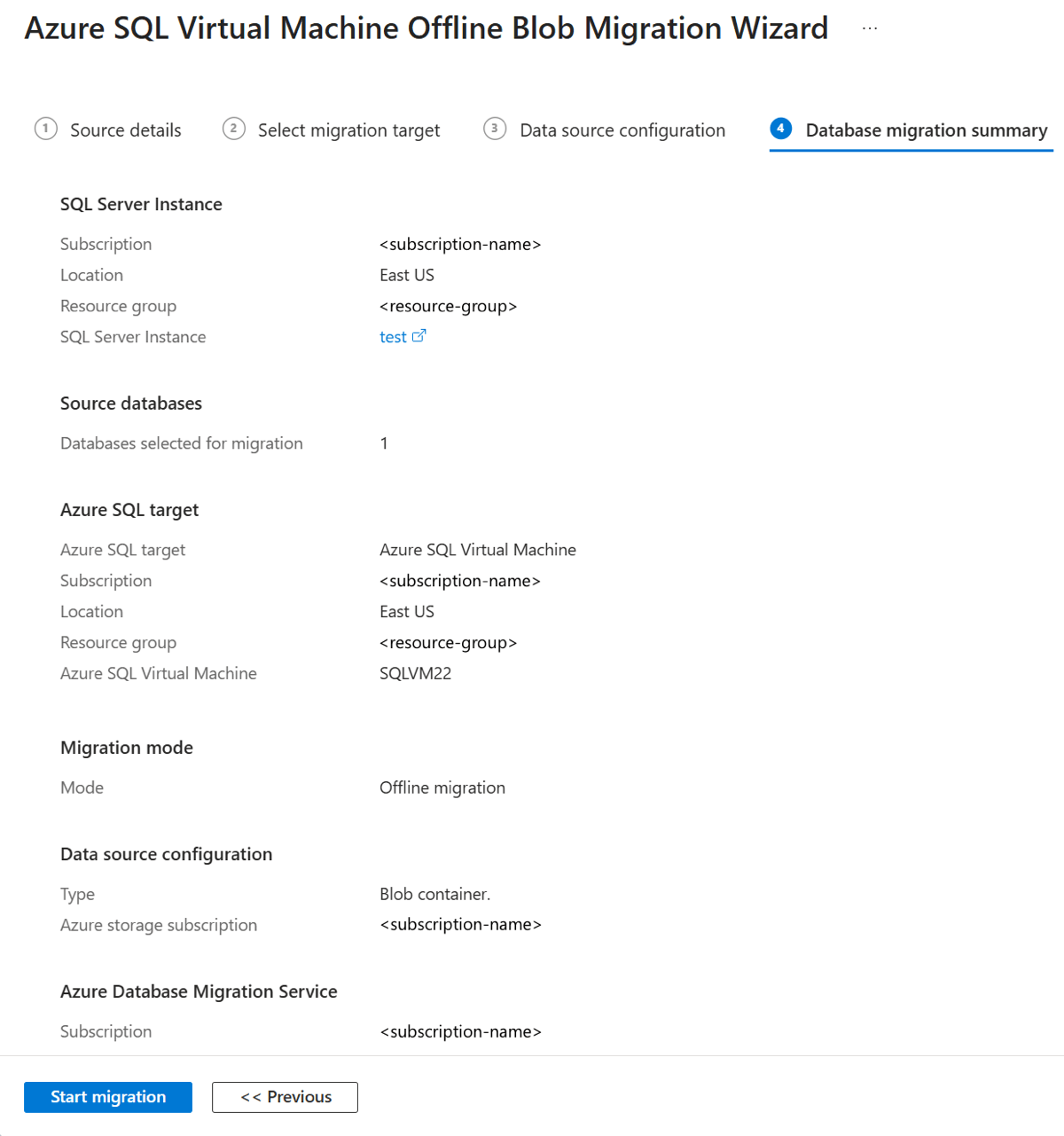
Task: Open Data source configuration tab
Action: (622, 130)
